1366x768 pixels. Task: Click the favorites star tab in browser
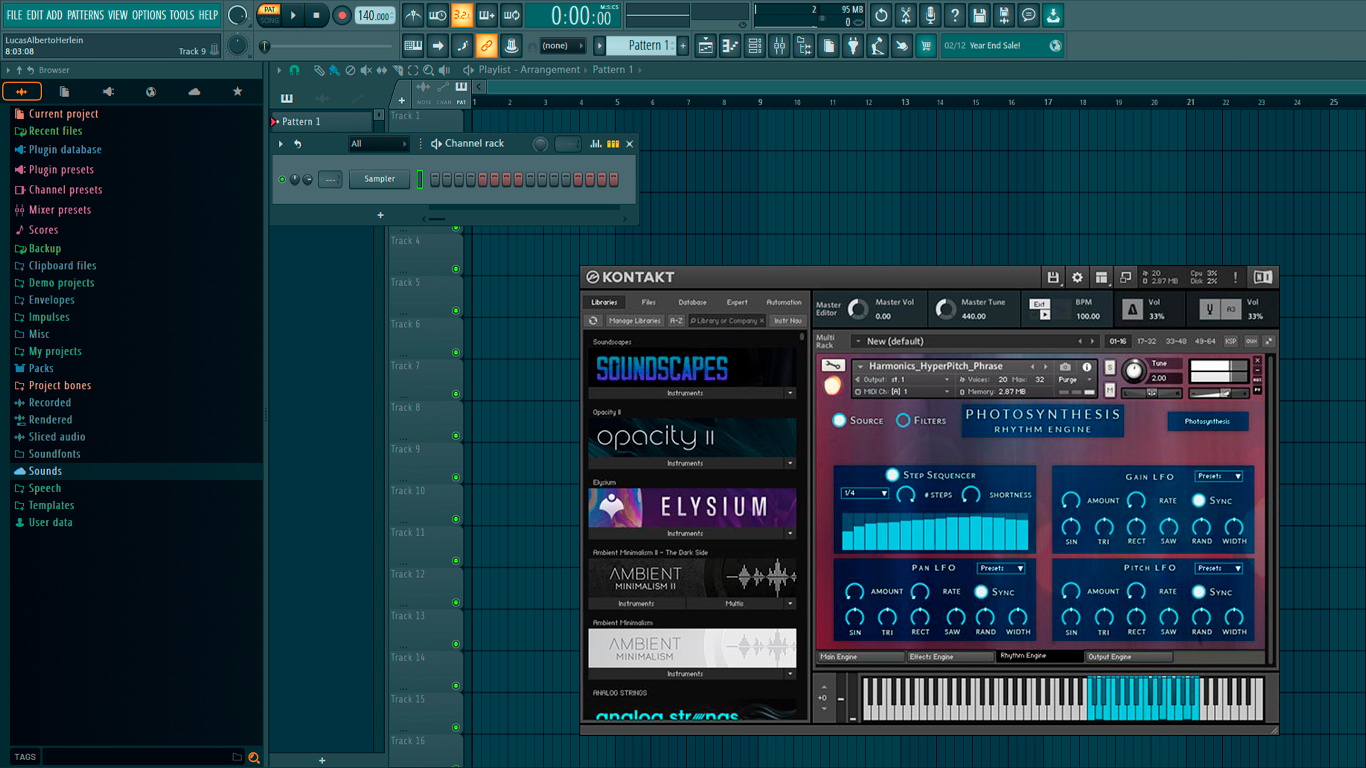(x=237, y=92)
